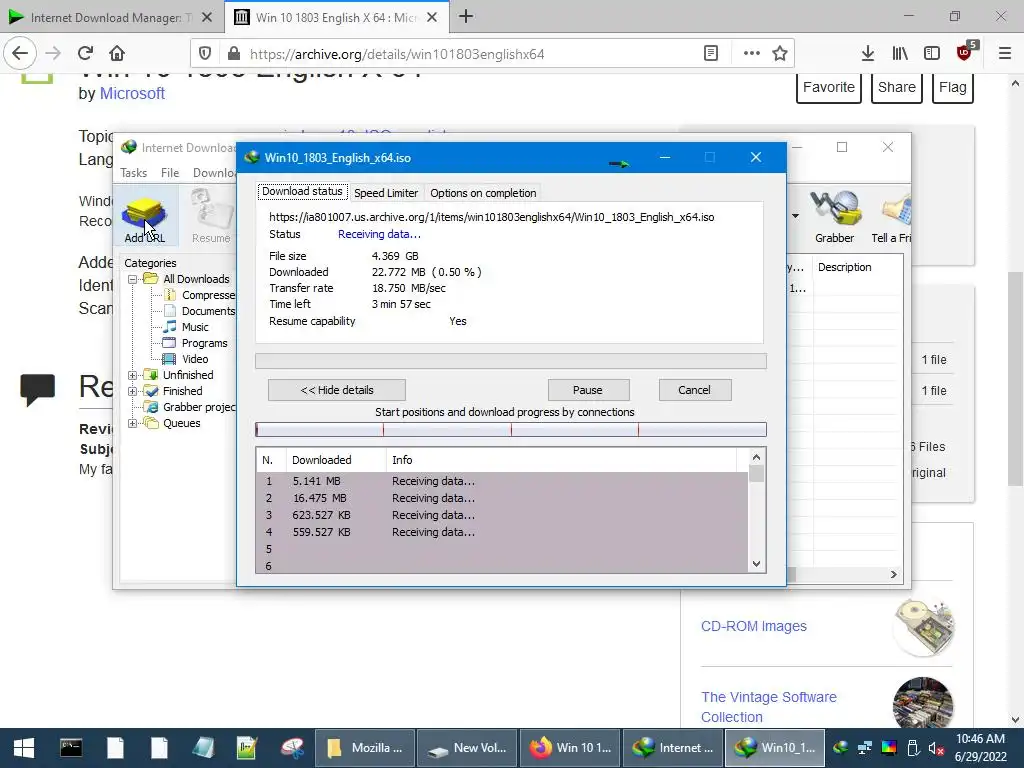Toggle reader view icon in address bar
The height and width of the screenshot is (768, 1024).
(x=711, y=54)
